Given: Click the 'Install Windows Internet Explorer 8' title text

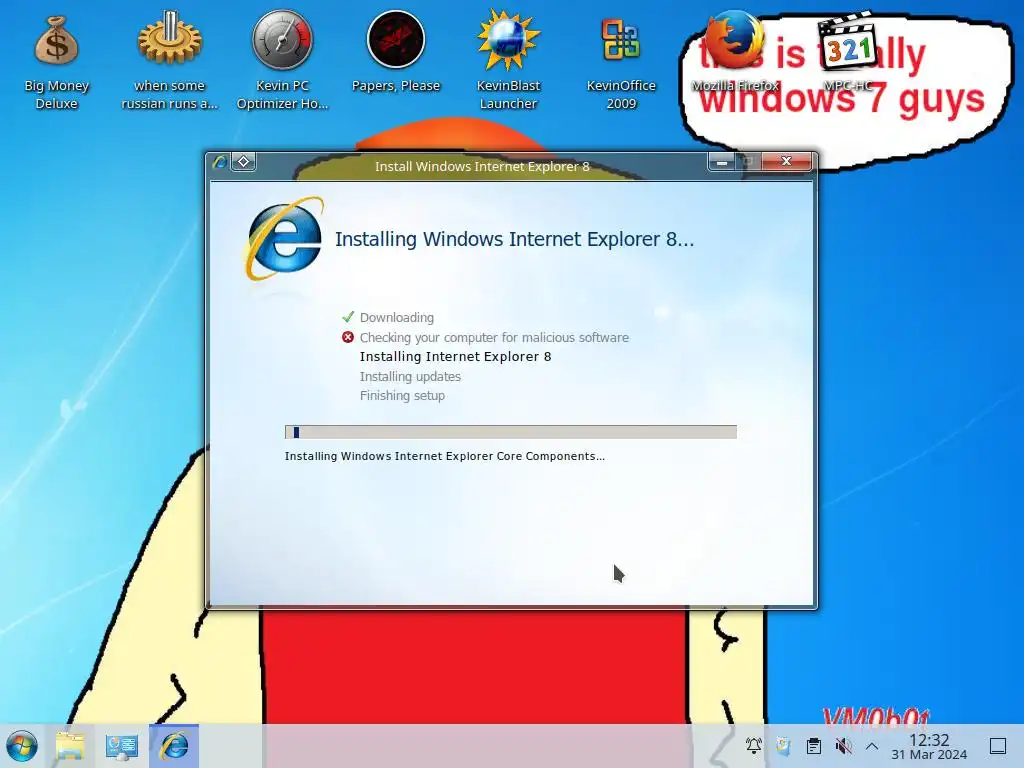Looking at the screenshot, I should (x=482, y=167).
